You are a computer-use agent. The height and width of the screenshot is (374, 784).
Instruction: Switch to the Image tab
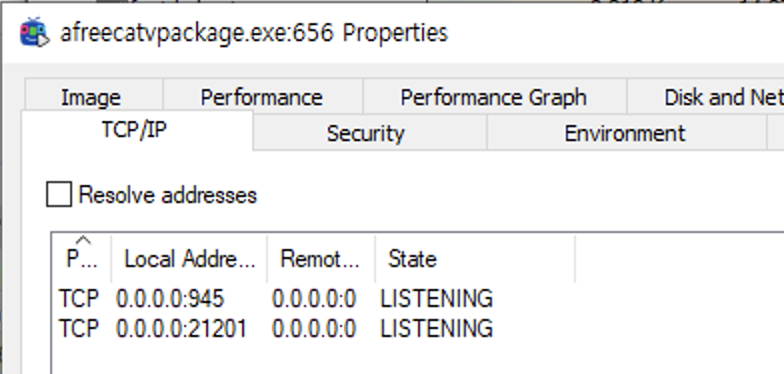coord(93,96)
